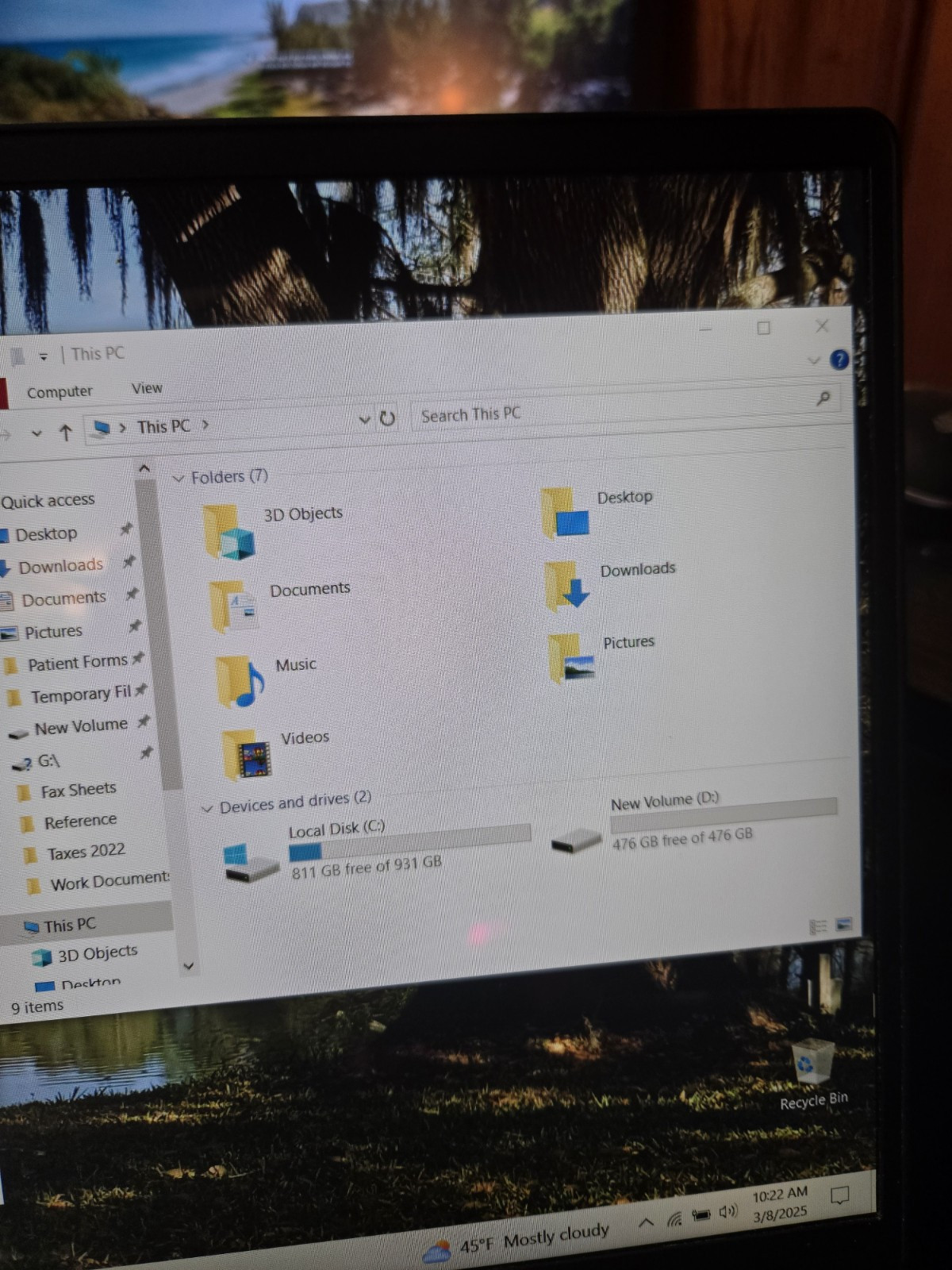Open the Desktop folder icon in main pane
Image resolution: width=952 pixels, height=1270 pixels.
click(x=566, y=513)
